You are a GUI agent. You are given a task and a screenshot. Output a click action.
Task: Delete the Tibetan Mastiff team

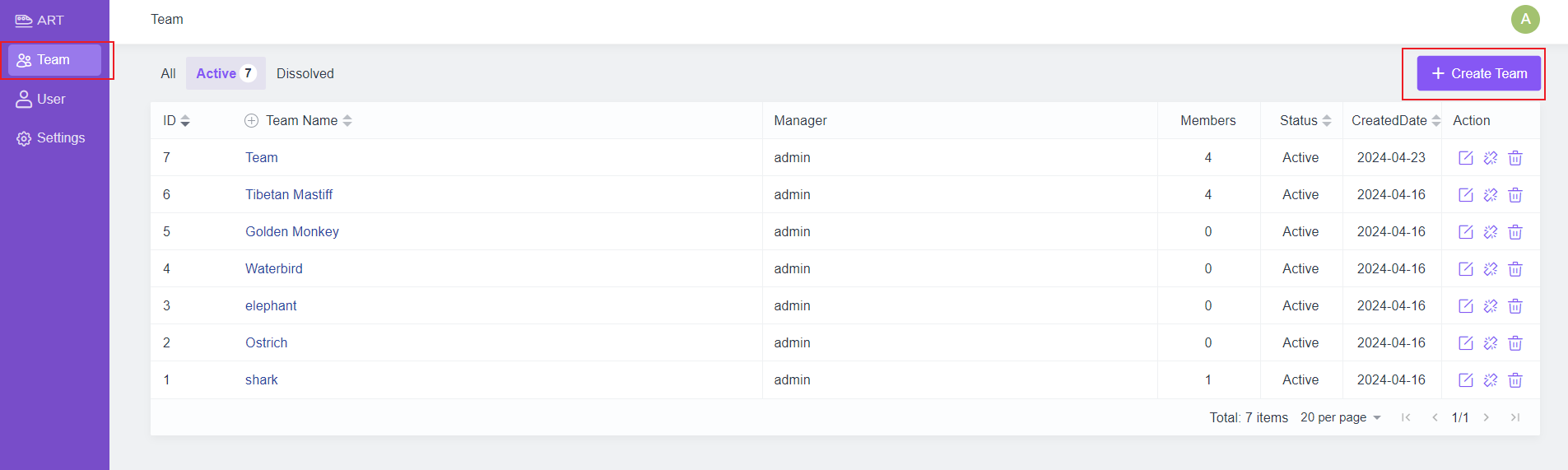pyautogui.click(x=1514, y=195)
